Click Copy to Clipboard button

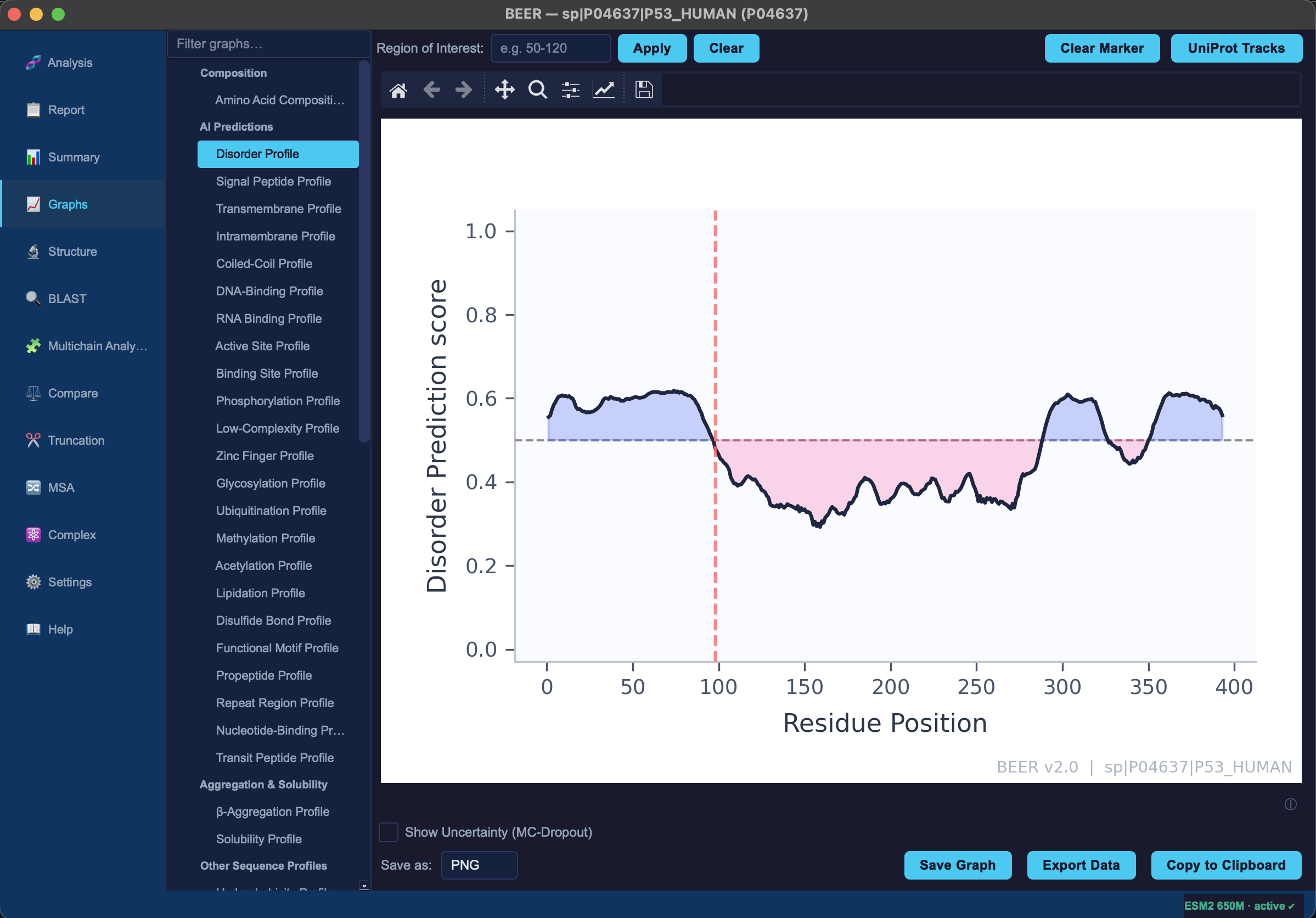click(x=1226, y=865)
